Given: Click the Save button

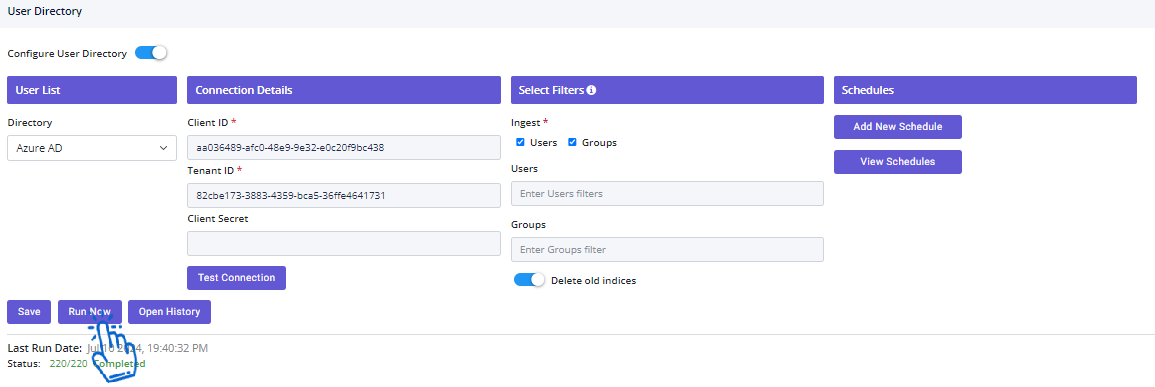Looking at the screenshot, I should 29,312.
